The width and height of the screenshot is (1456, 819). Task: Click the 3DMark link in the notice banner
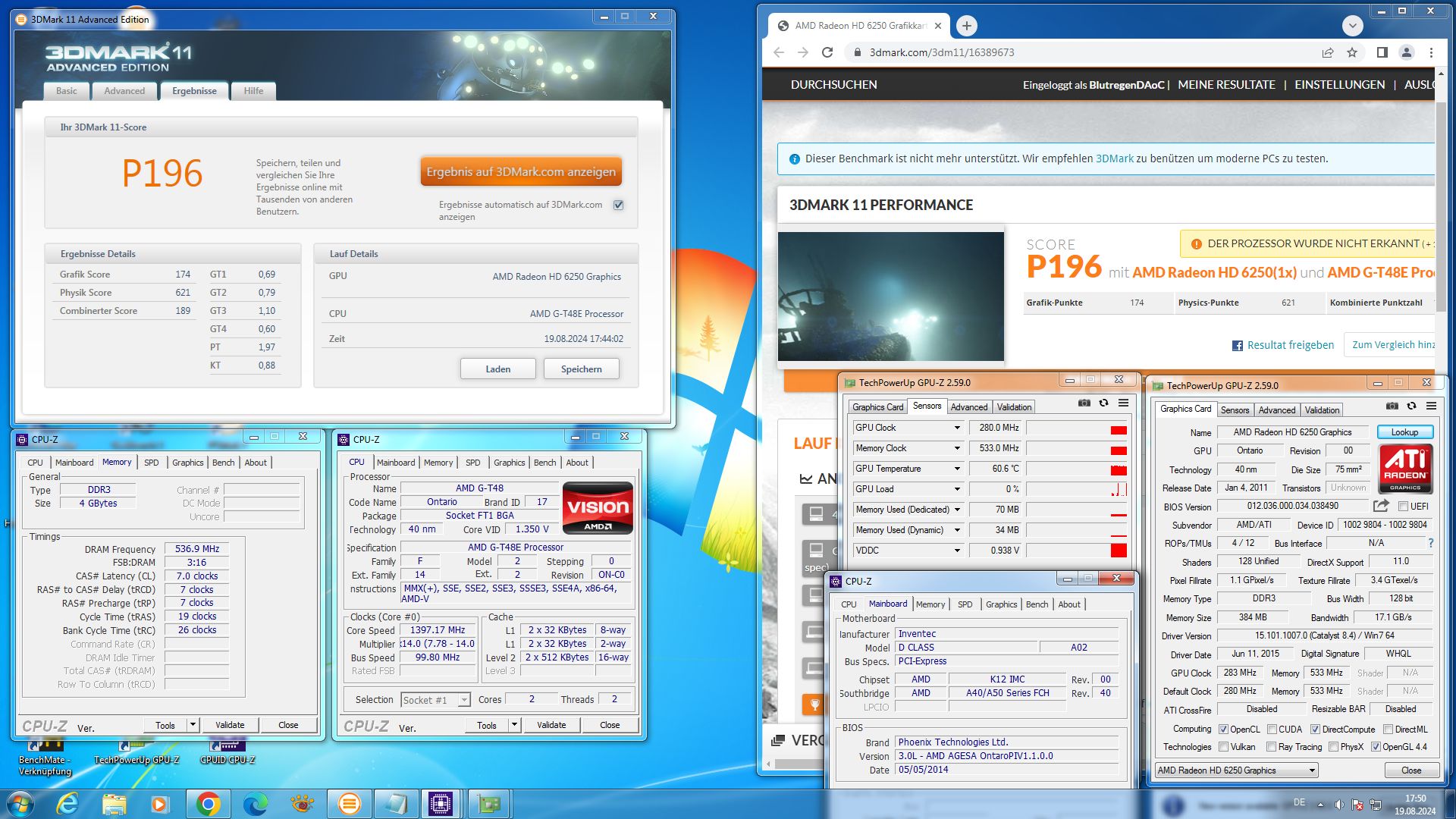click(1115, 158)
